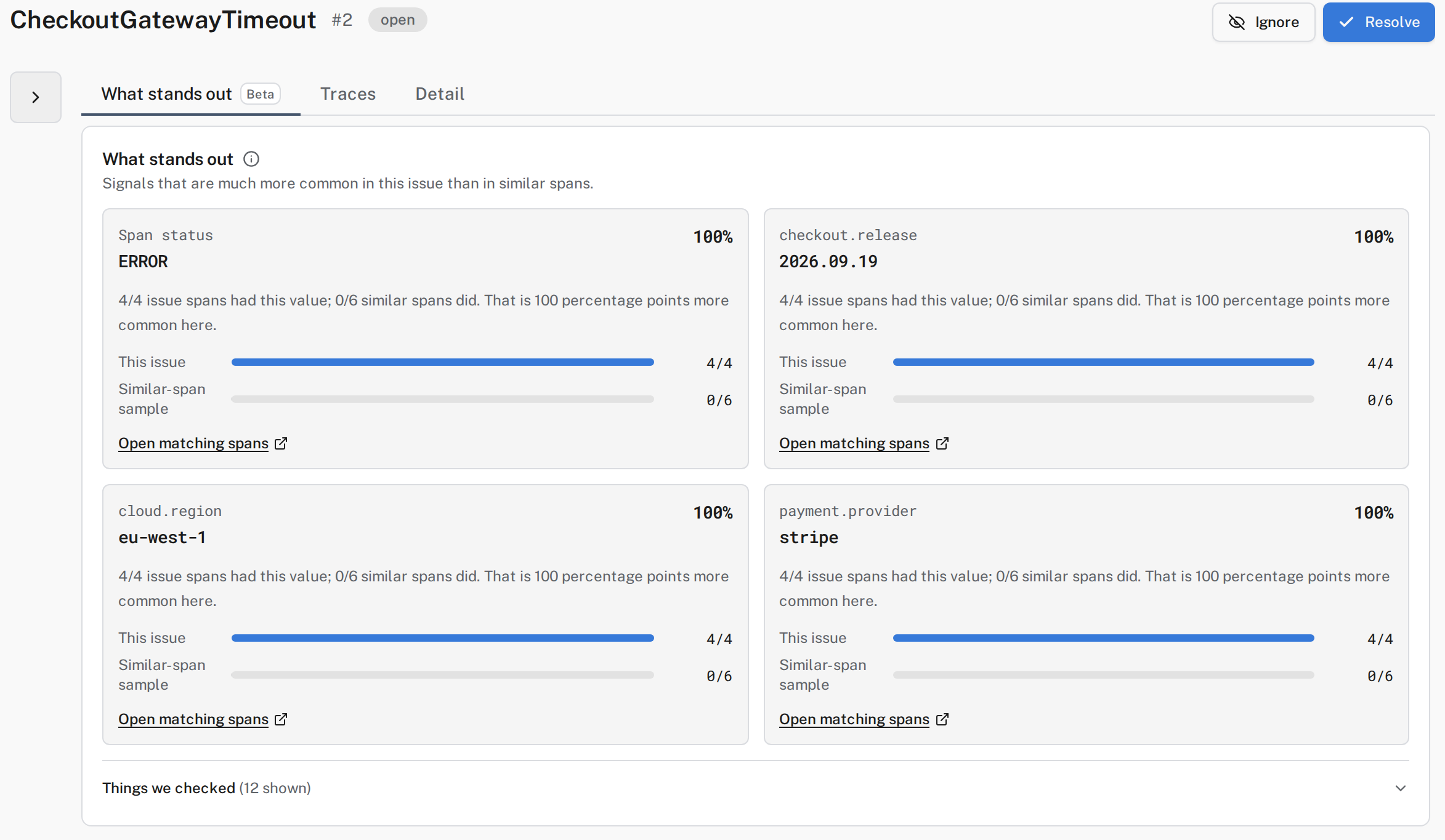Click the 4/4 count in cloud.region card

point(719,639)
